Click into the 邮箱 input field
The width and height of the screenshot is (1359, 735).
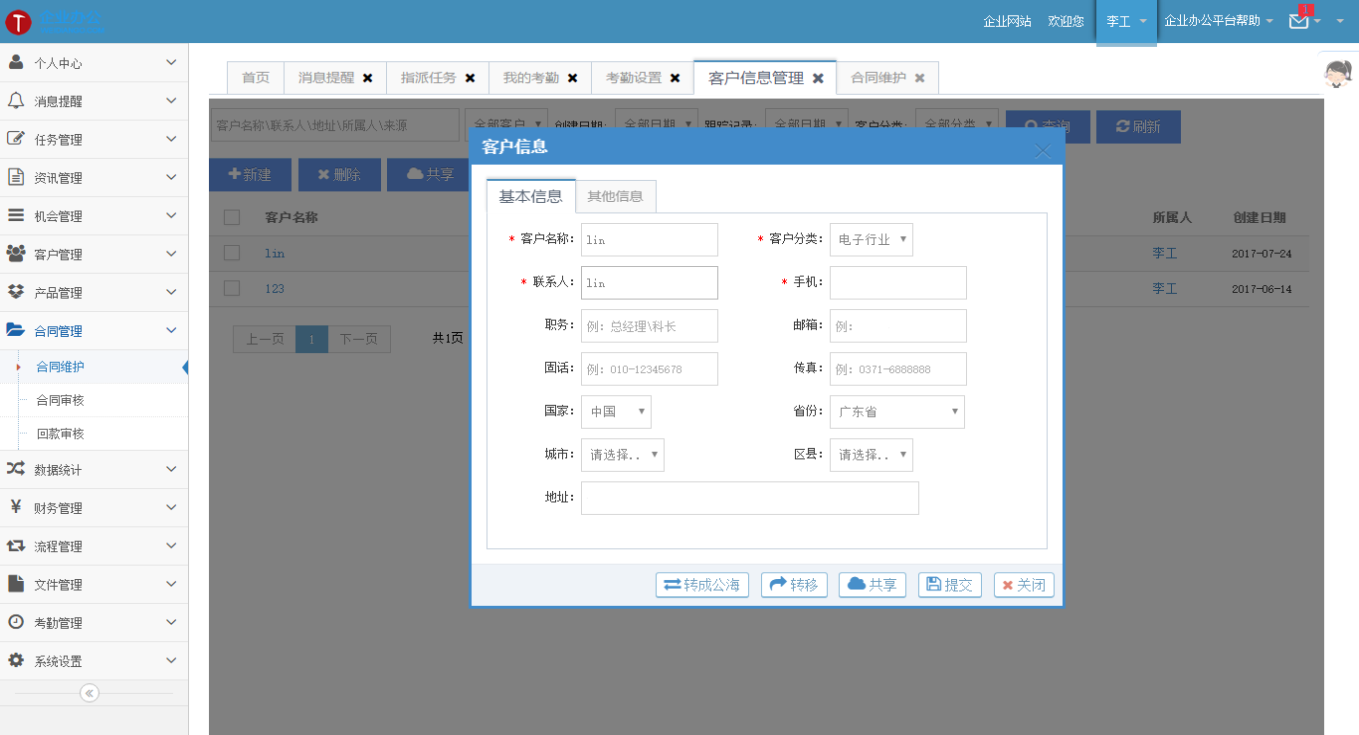(898, 326)
